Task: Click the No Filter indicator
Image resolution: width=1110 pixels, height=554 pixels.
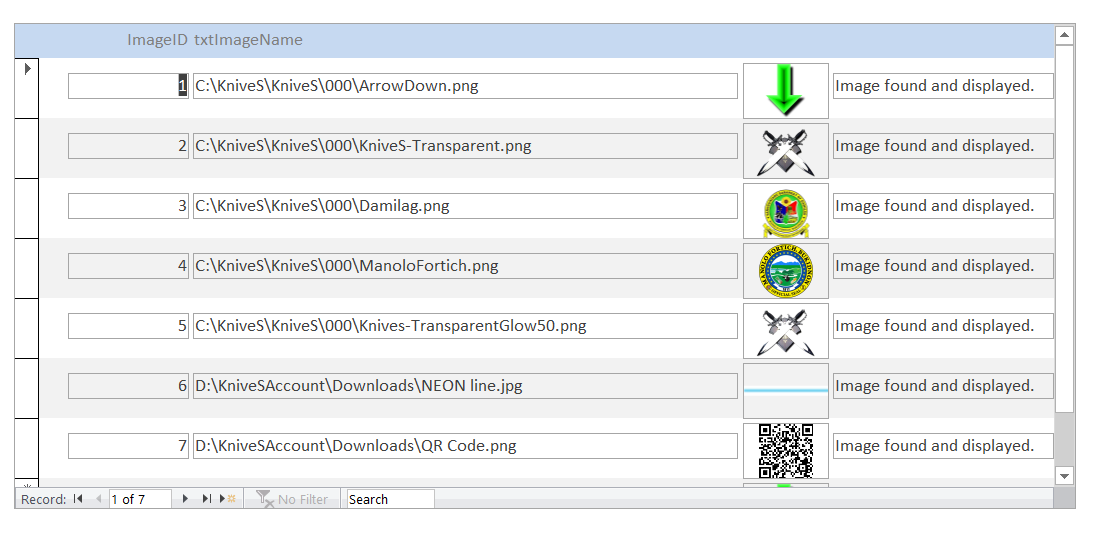Action: [292, 499]
